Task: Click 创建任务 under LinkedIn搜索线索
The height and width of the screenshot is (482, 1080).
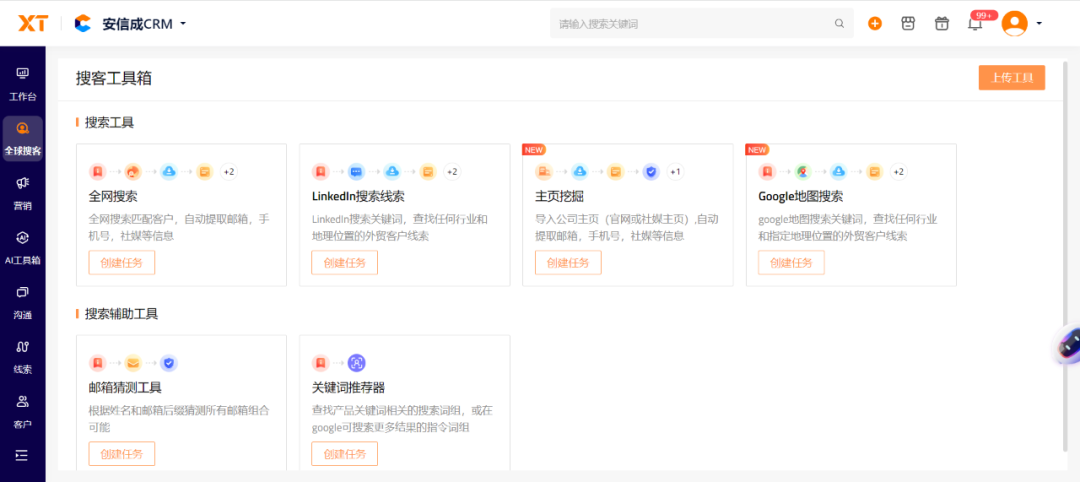Action: coord(344,262)
